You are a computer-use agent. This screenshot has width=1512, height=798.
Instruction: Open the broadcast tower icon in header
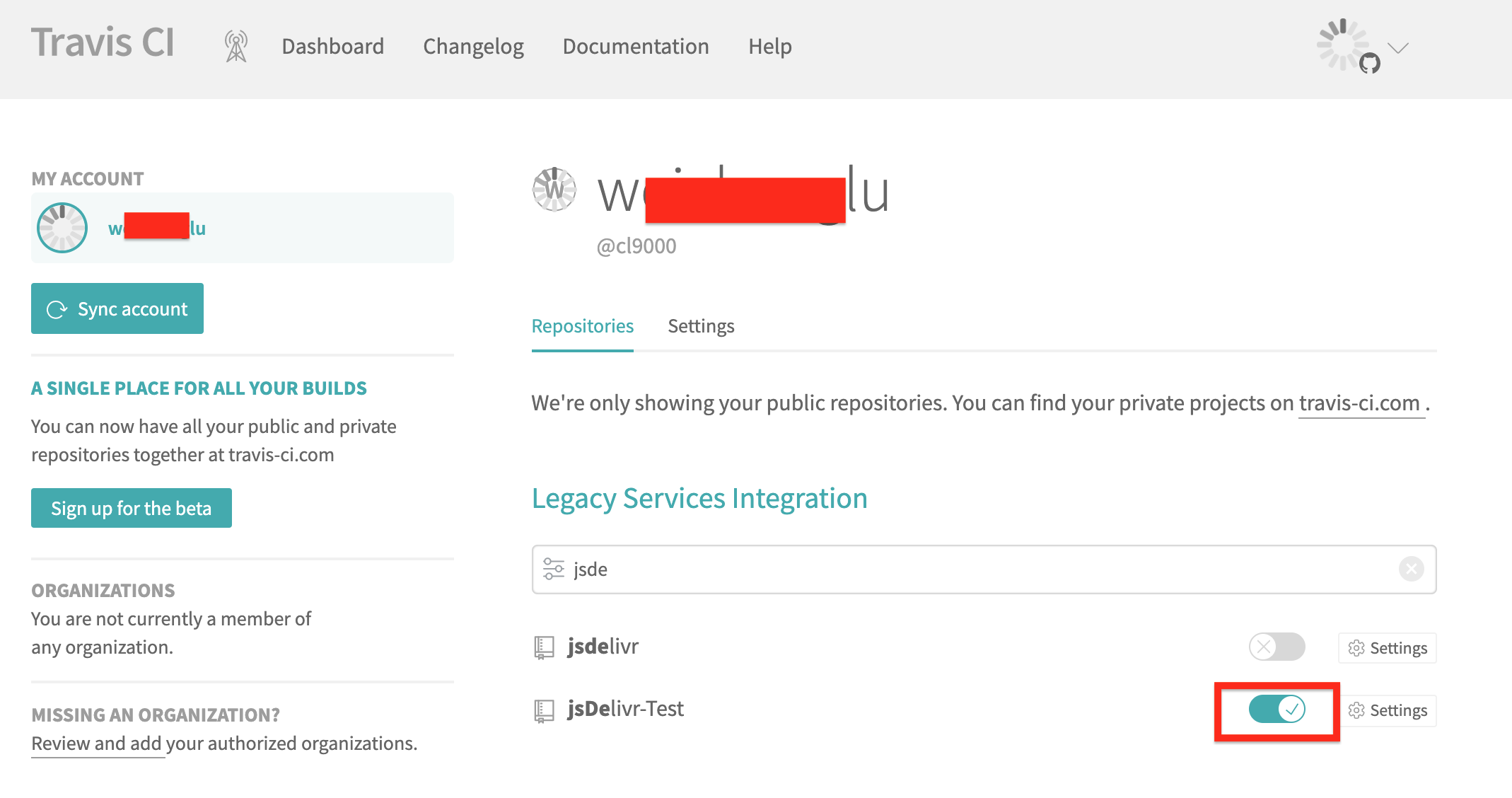236,46
